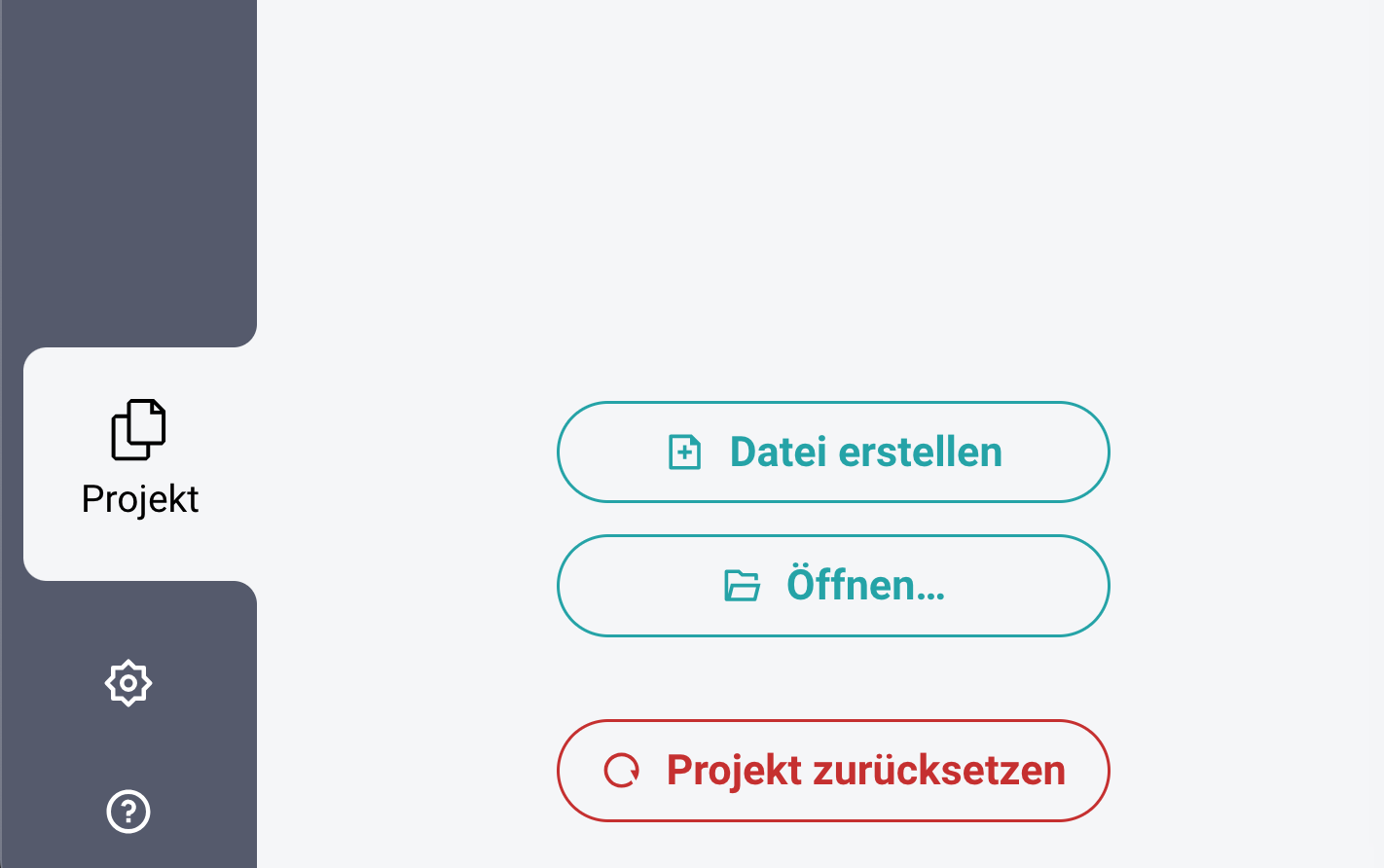Start a new file using the teal document icon
The height and width of the screenshot is (868, 1384).
point(685,452)
